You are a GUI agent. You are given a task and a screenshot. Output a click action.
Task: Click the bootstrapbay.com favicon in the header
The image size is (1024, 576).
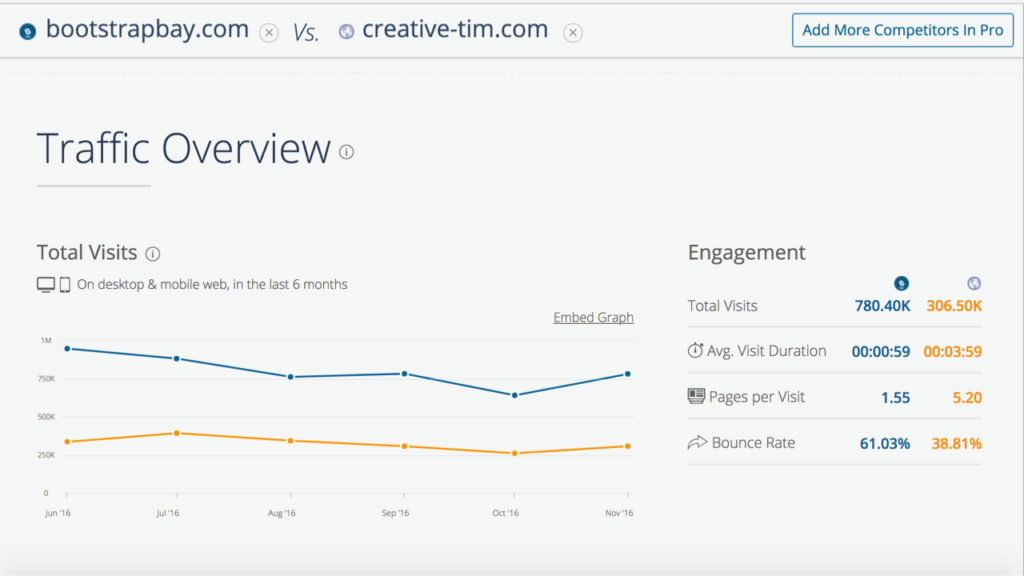coord(28,31)
